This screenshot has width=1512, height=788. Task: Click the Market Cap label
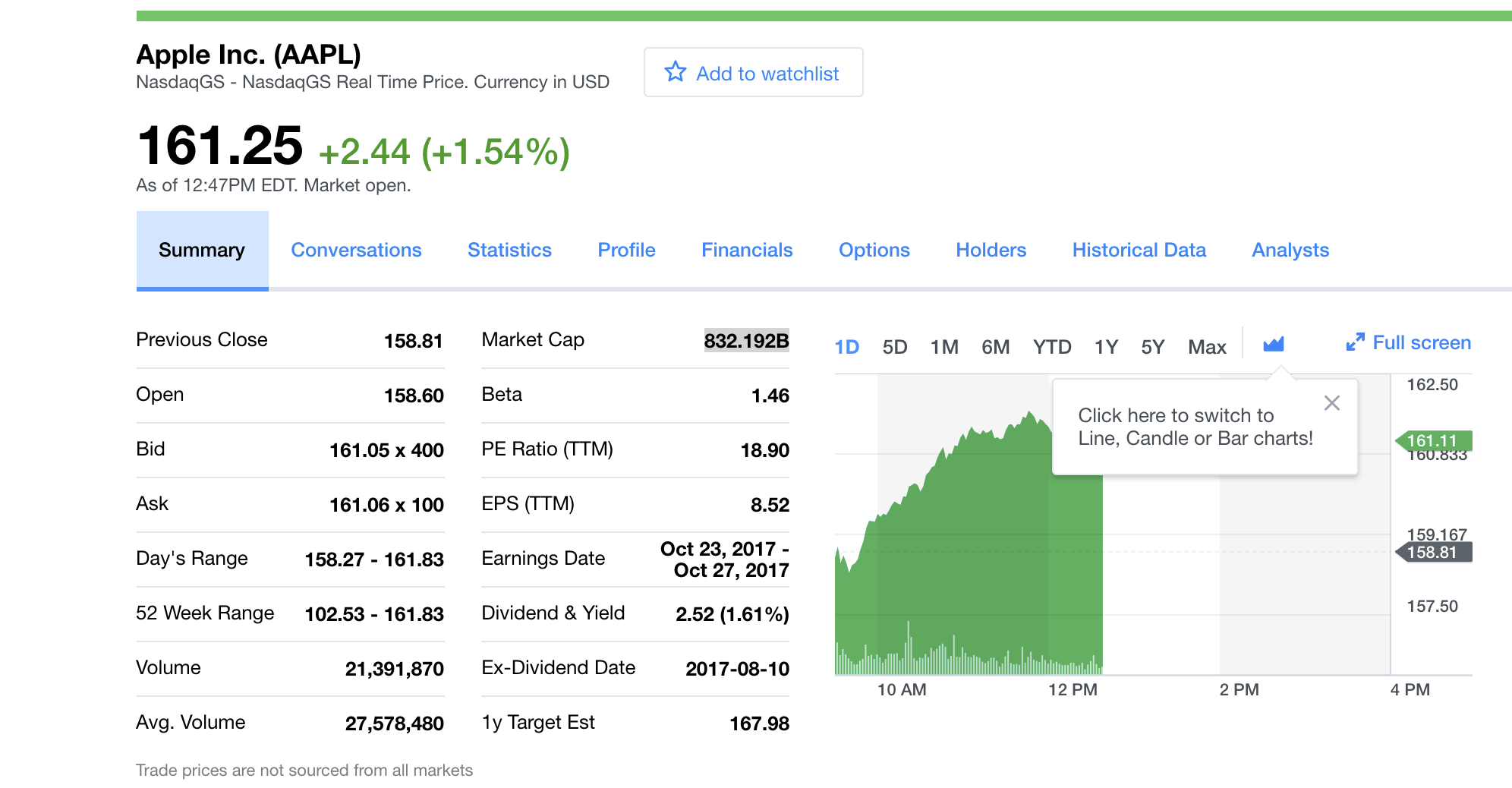coord(533,340)
